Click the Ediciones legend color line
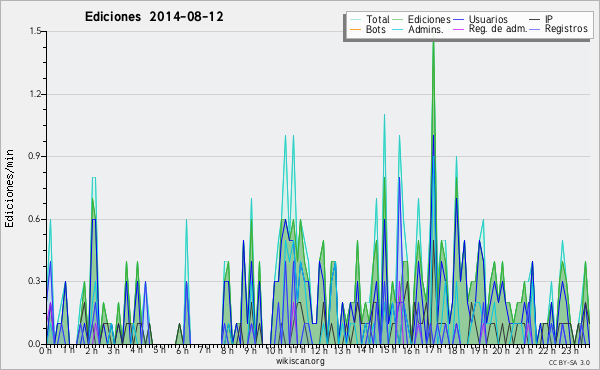 pos(398,20)
